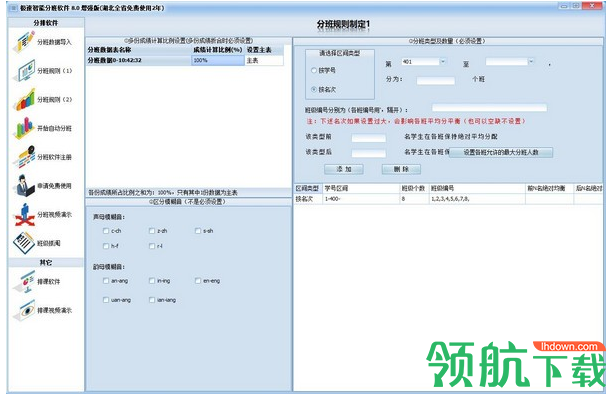
Task: Click 设置各班允许的最大分班人数 button
Action: pos(501,152)
